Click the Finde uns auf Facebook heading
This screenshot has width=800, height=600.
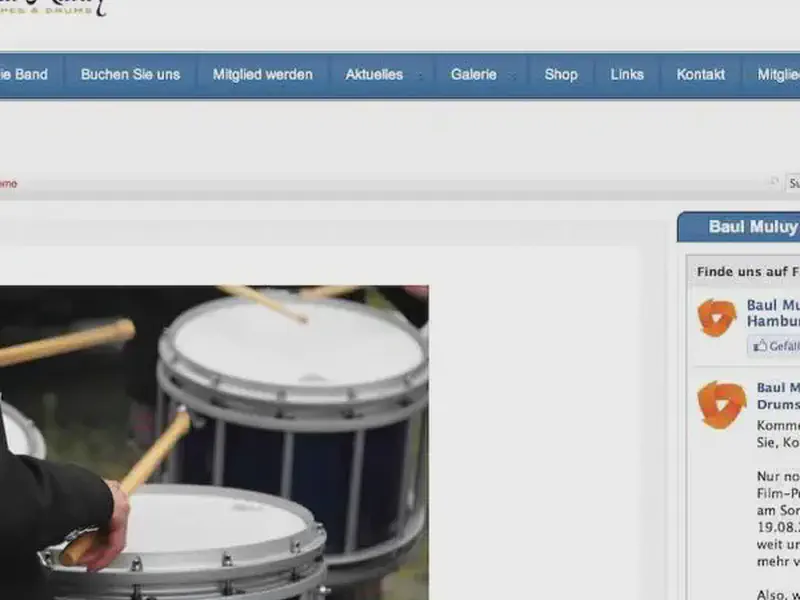click(x=748, y=272)
